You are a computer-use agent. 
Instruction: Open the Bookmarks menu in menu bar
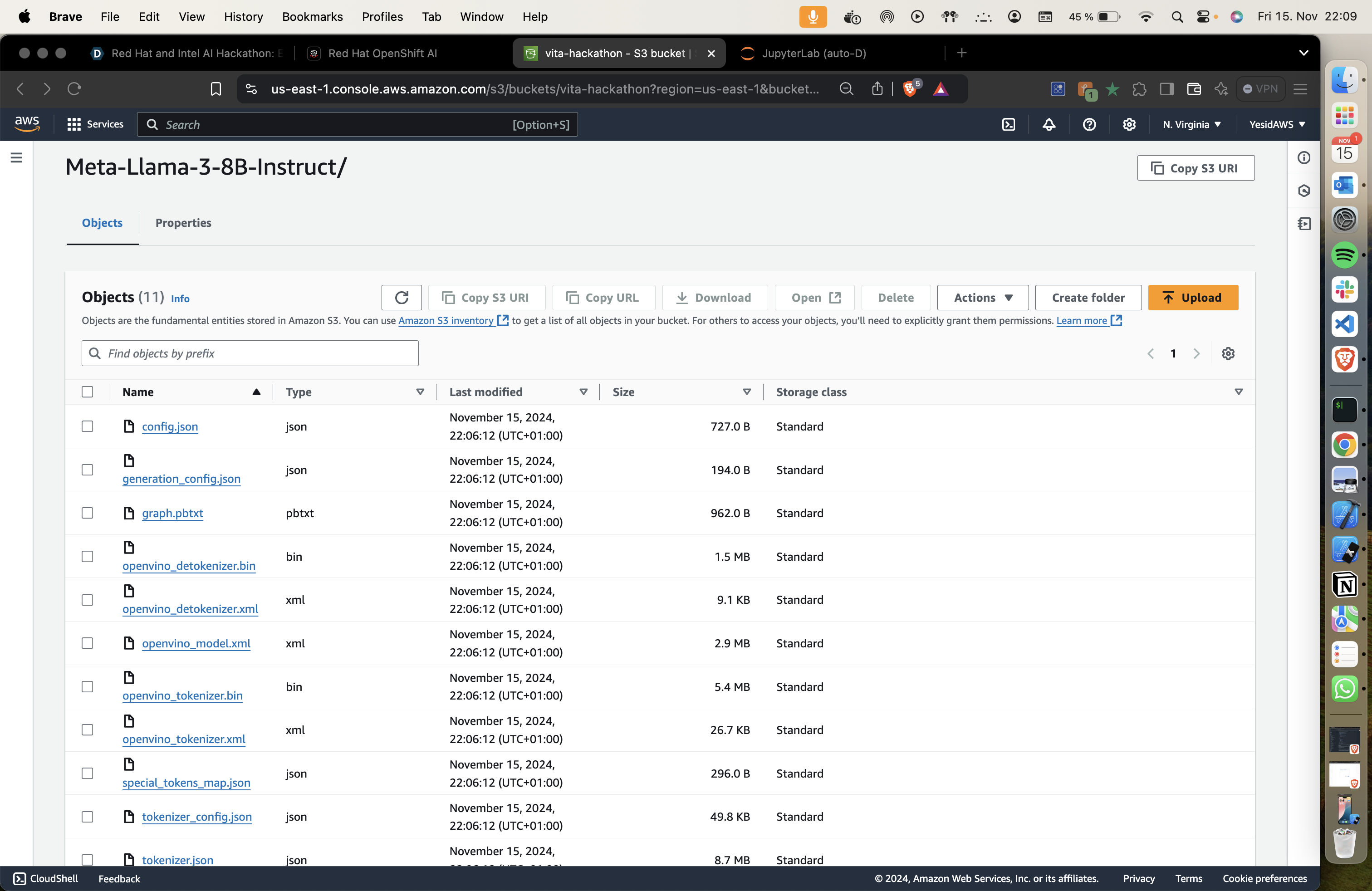click(x=312, y=17)
